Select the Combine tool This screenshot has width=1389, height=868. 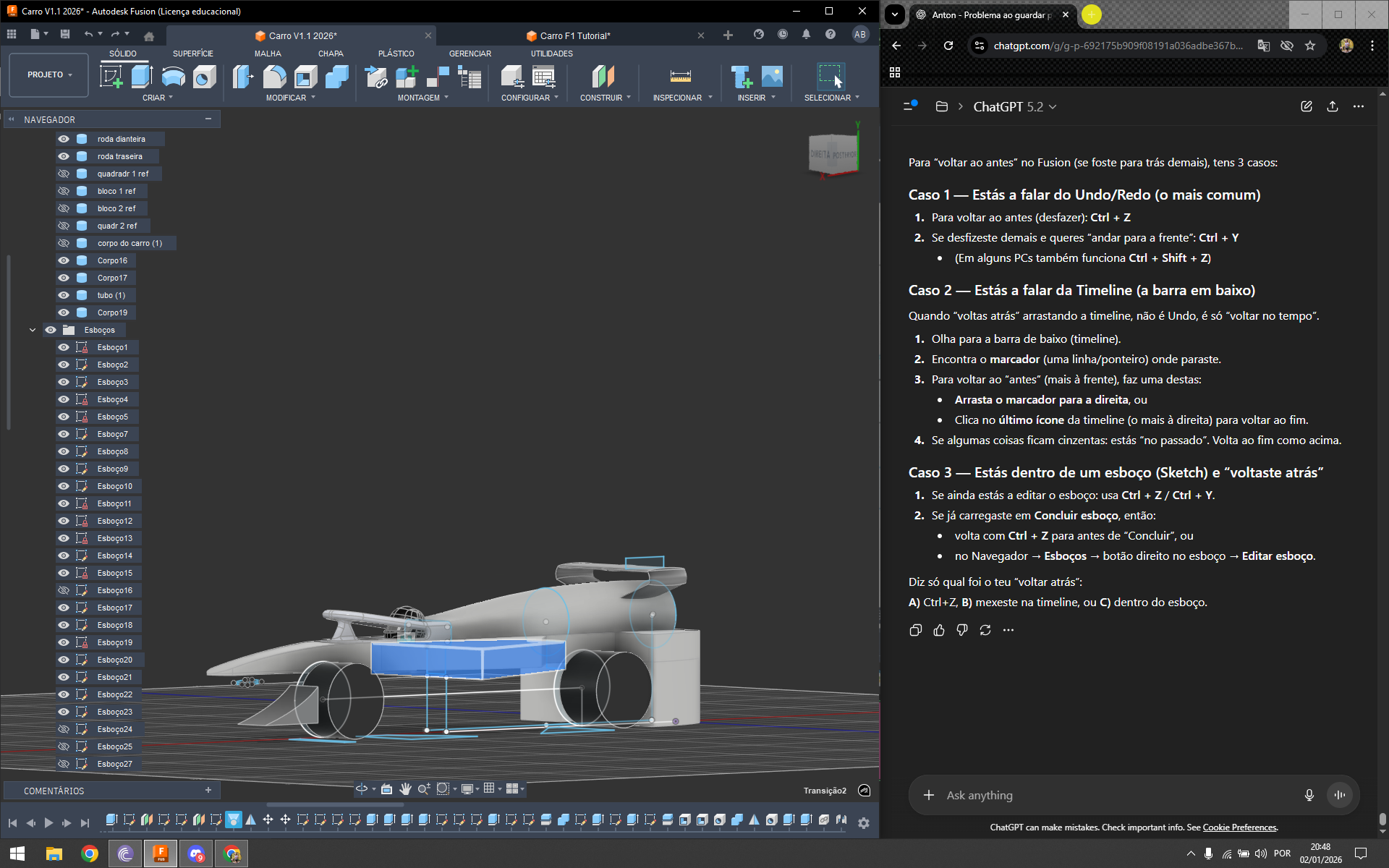pyautogui.click(x=336, y=76)
